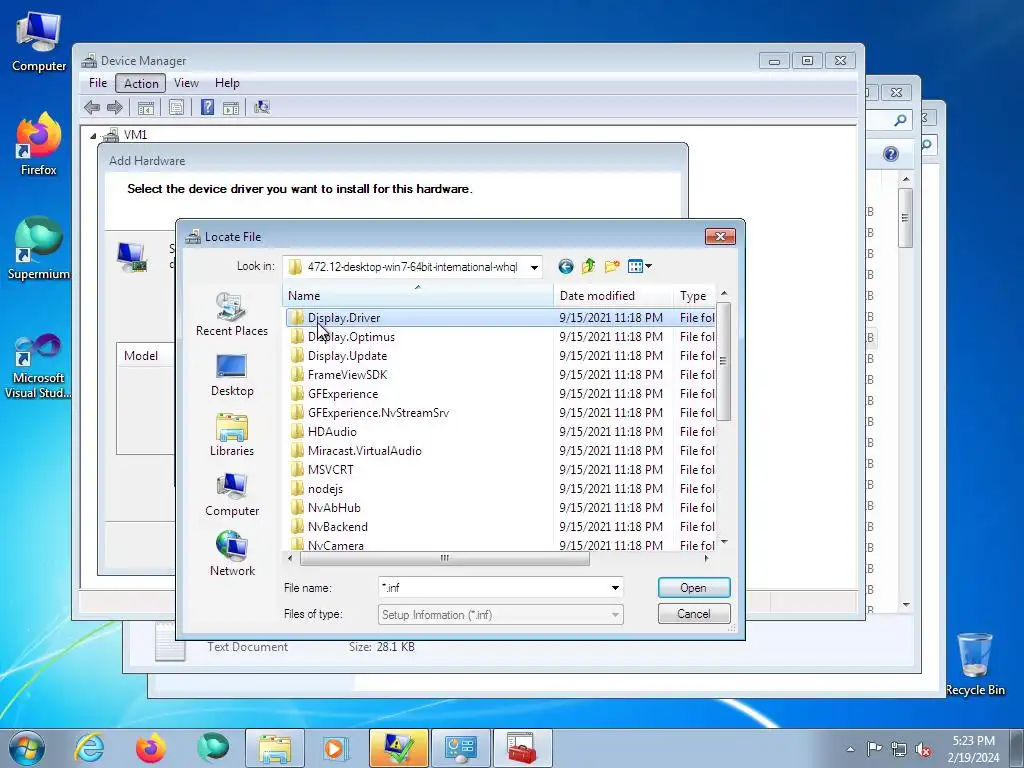Launch Internet Explorer from taskbar

click(x=89, y=748)
